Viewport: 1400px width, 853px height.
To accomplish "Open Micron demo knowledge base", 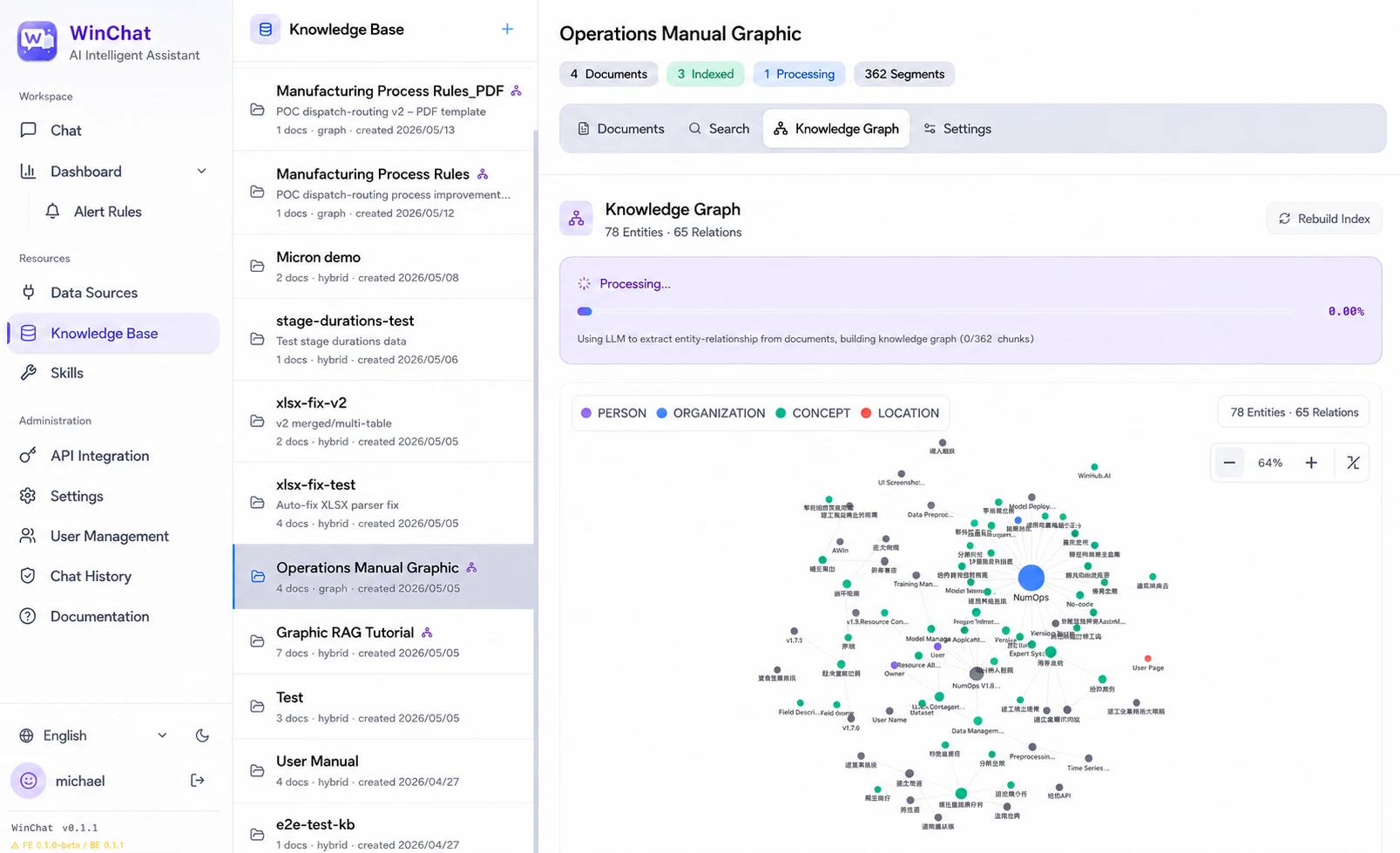I will pyautogui.click(x=384, y=267).
